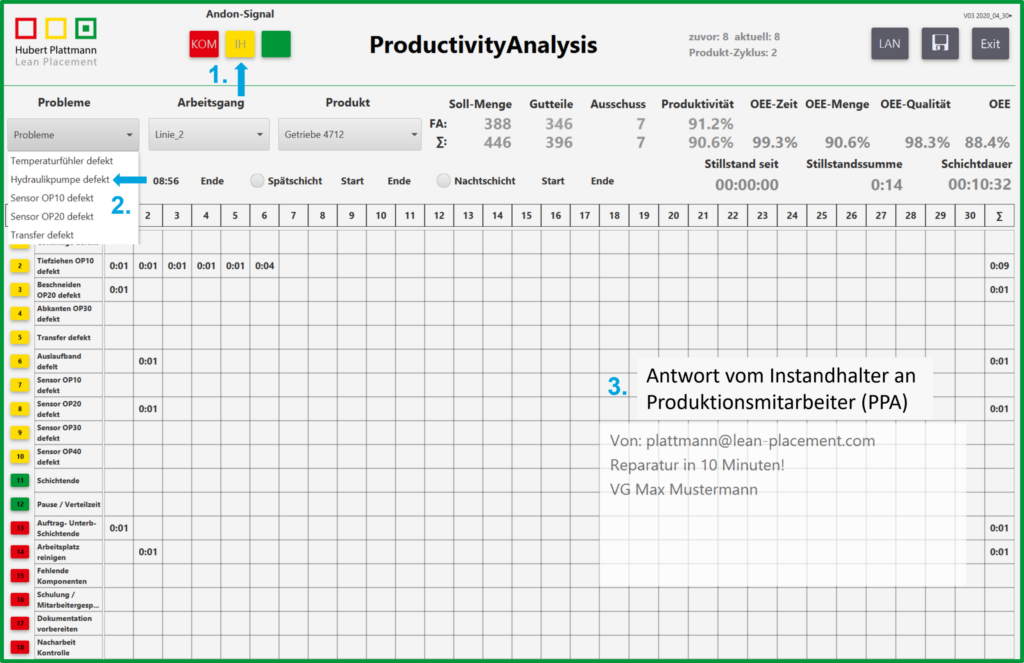
Task: Click the LAN button
Action: click(889, 44)
